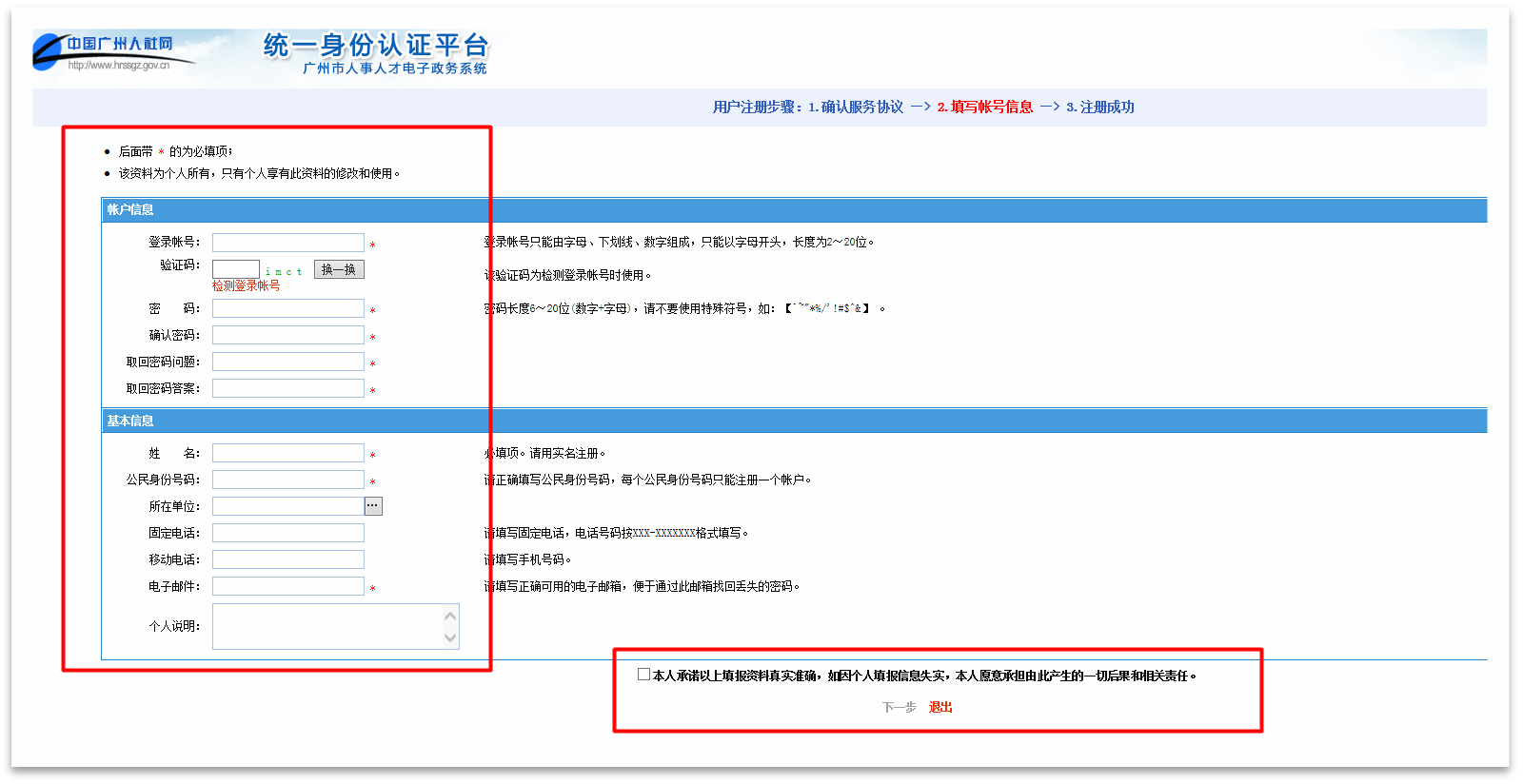Click the 公民身份号码 input field
This screenshot has width=1523, height=784.
click(287, 480)
